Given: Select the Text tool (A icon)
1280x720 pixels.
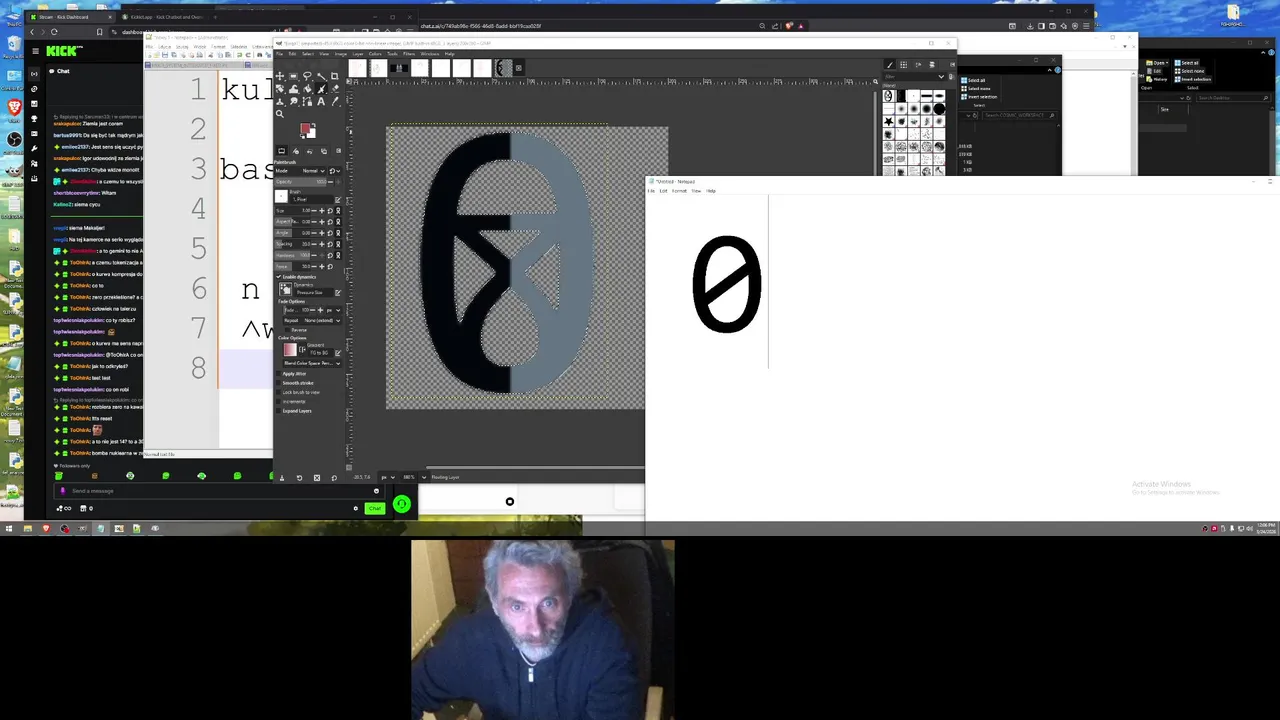Looking at the screenshot, I should point(321,101).
